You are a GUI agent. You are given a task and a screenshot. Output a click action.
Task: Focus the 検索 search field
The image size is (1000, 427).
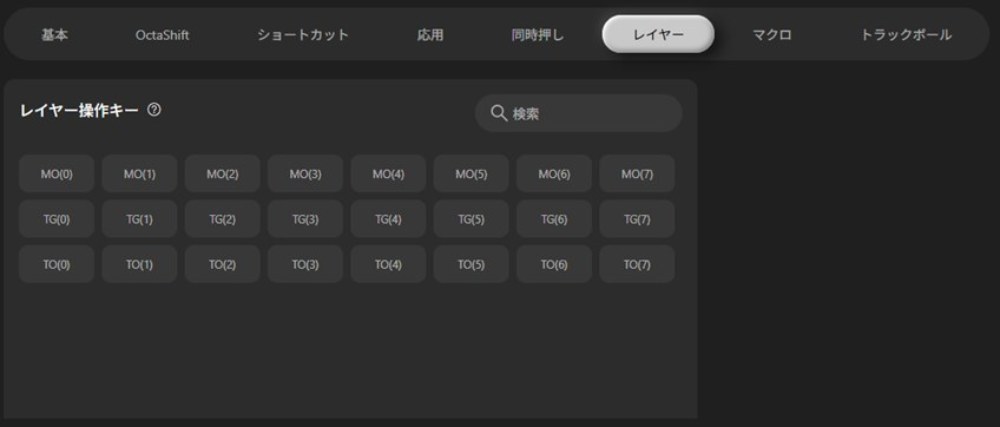click(578, 113)
